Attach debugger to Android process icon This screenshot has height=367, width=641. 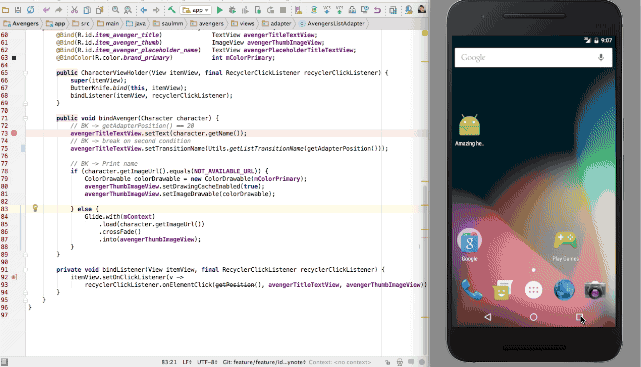pos(258,10)
